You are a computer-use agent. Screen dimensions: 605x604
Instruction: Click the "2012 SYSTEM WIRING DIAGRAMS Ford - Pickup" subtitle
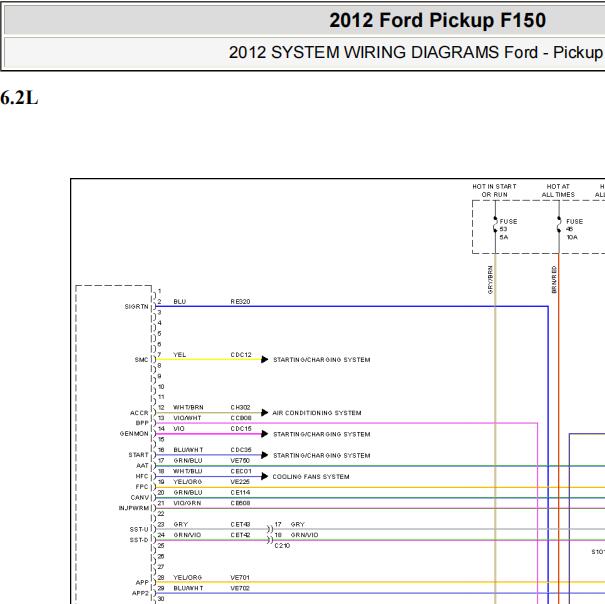tap(416, 52)
